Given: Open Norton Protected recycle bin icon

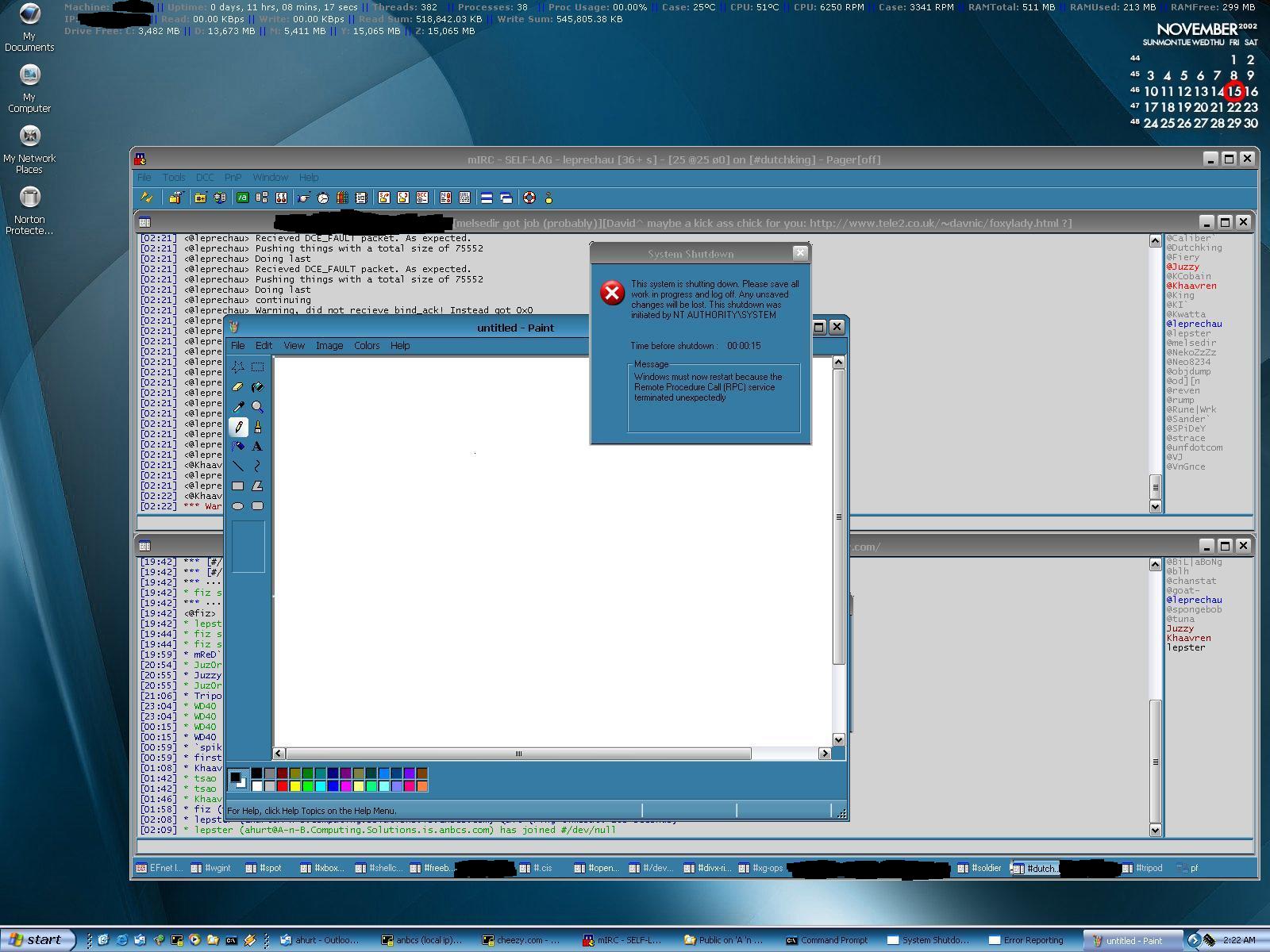Looking at the screenshot, I should tap(29, 211).
